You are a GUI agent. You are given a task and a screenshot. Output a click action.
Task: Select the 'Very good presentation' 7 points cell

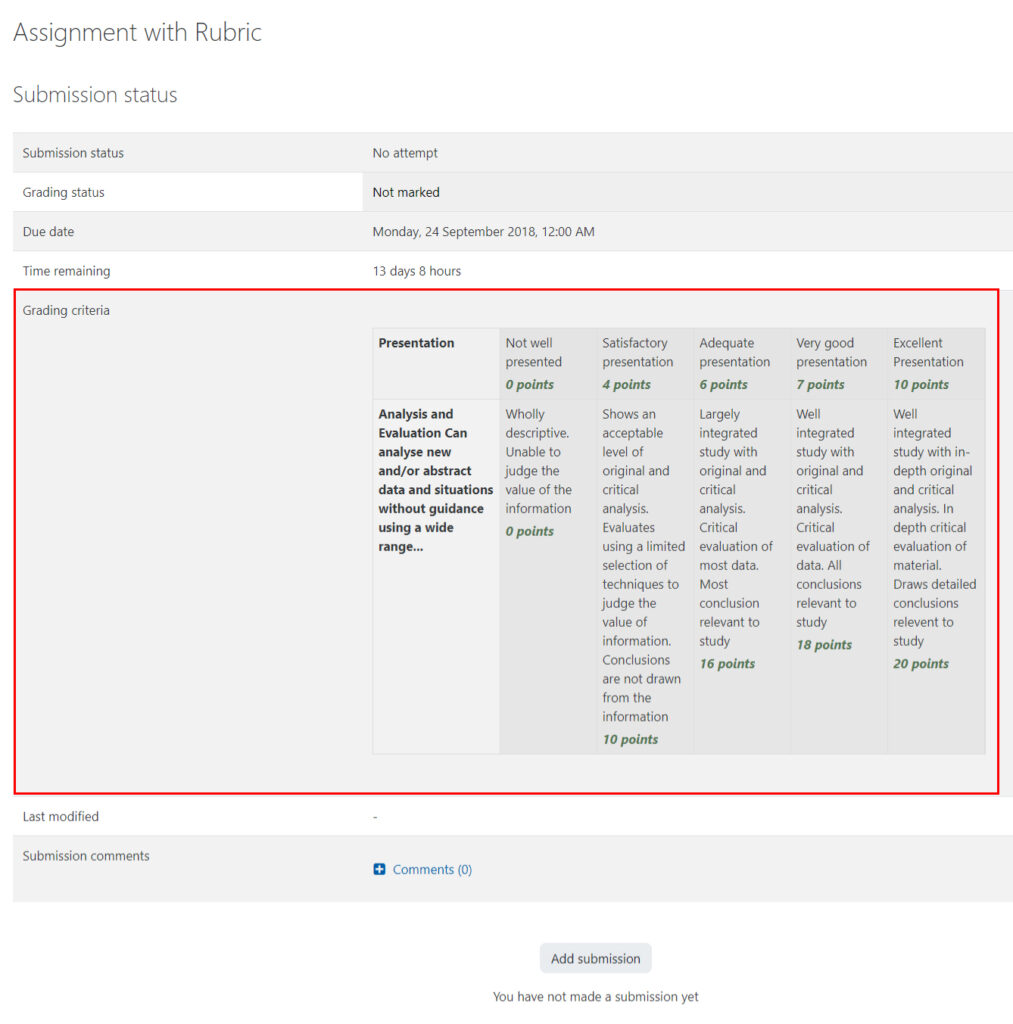coord(834,363)
